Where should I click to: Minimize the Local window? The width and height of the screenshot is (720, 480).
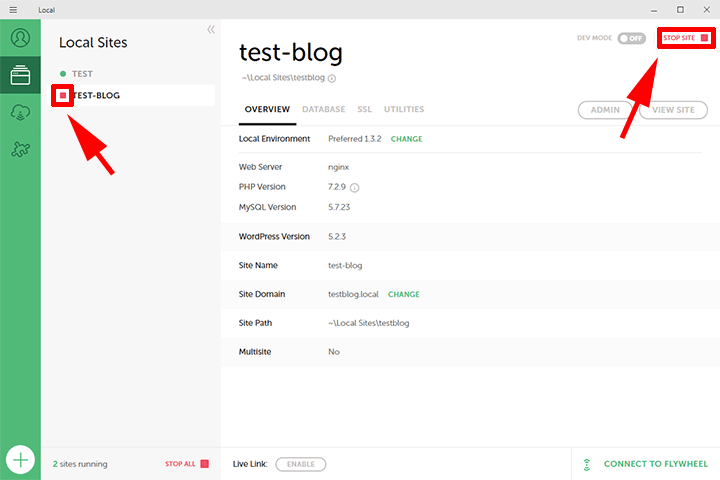(x=654, y=10)
